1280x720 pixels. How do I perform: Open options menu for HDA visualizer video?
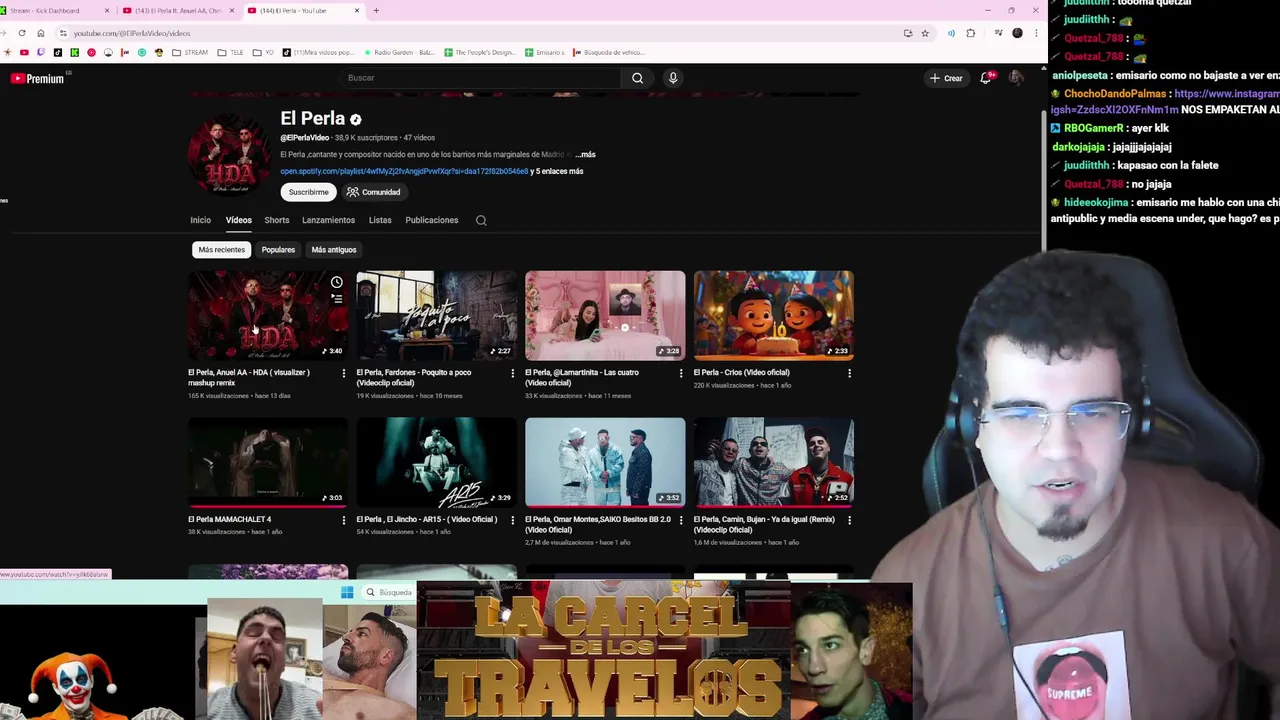coord(343,373)
